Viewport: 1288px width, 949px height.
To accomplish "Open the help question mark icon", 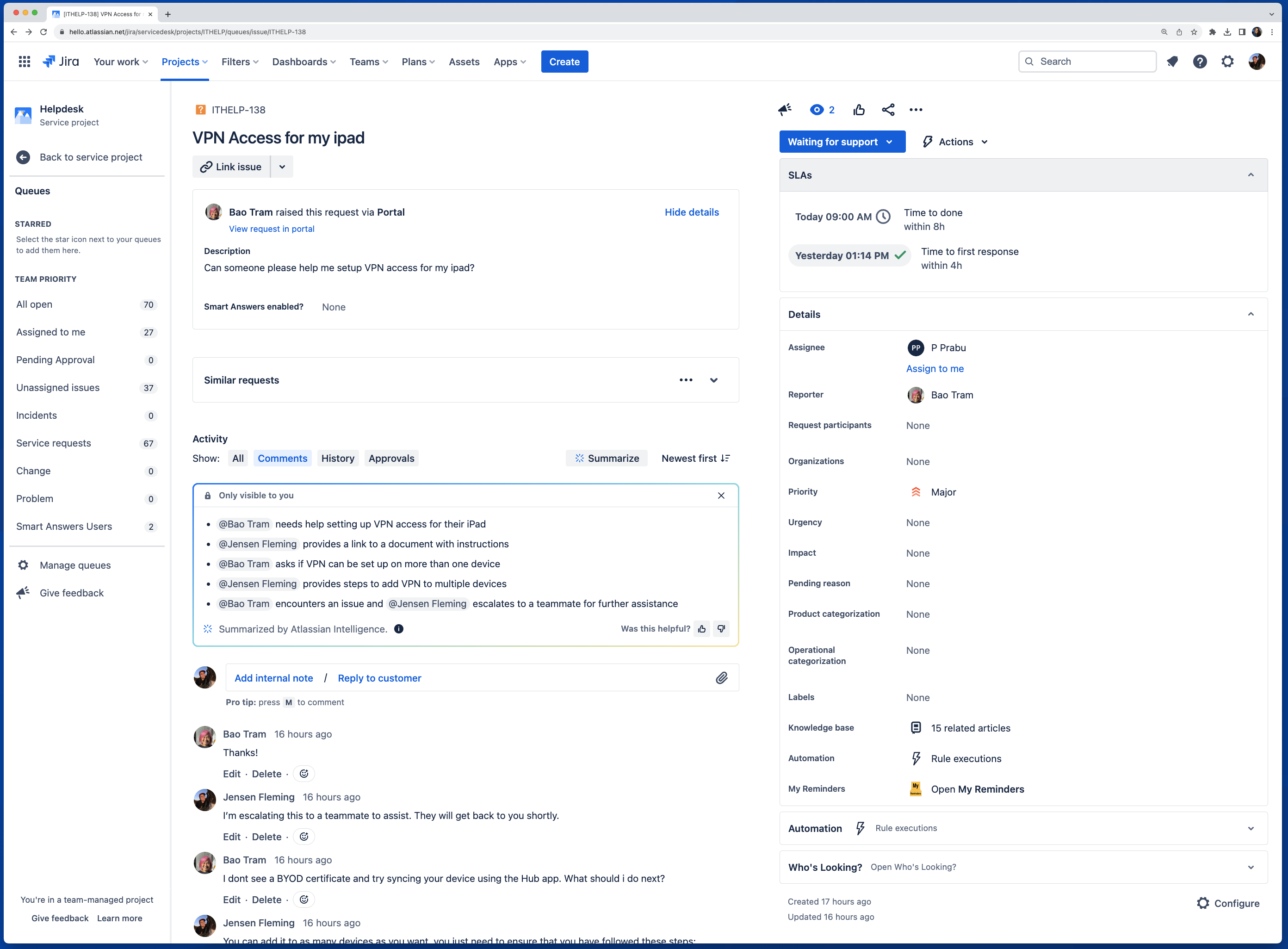I will click(1200, 62).
